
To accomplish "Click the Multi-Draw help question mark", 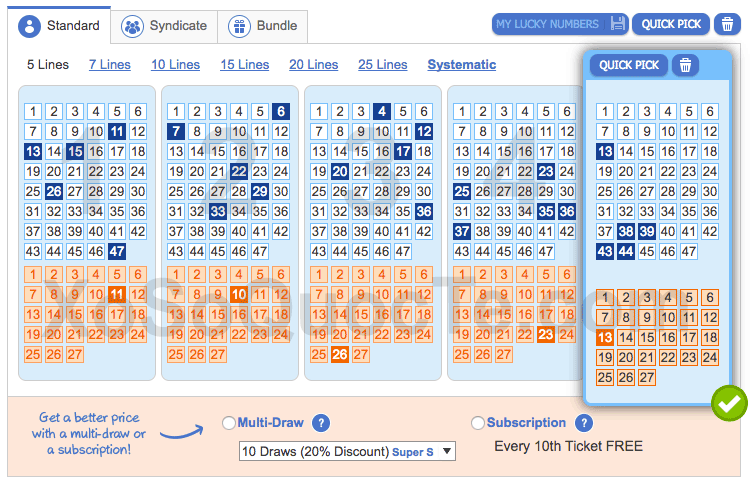I will tap(321, 423).
